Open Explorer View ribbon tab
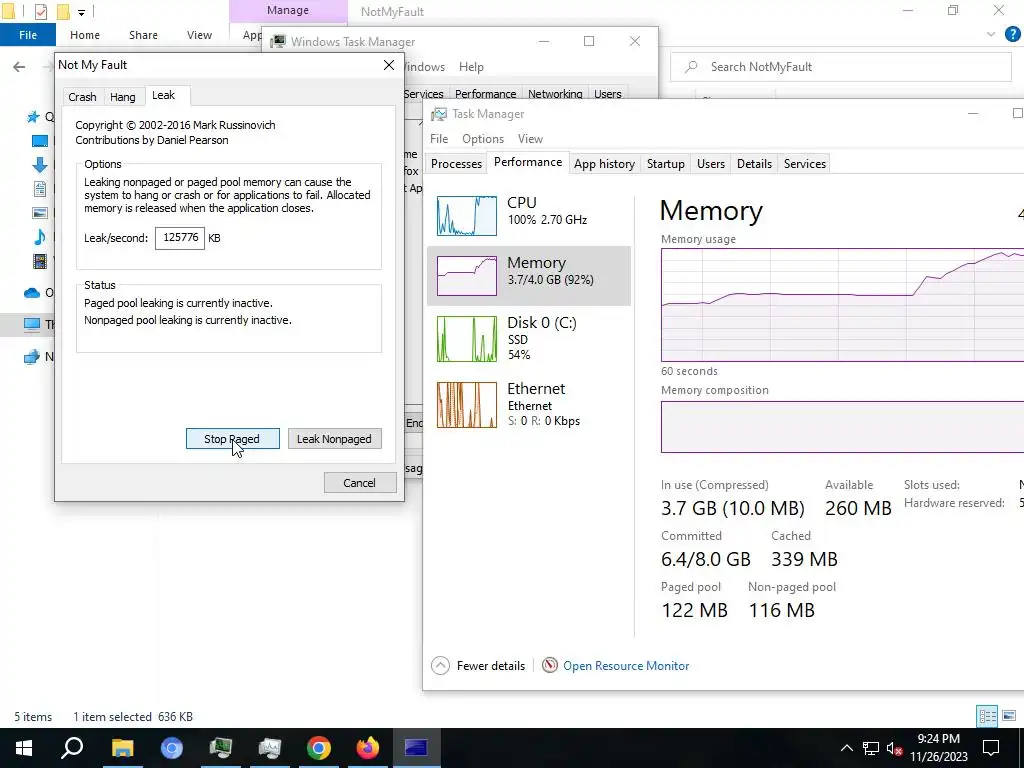Image resolution: width=1024 pixels, height=768 pixels. tap(199, 35)
